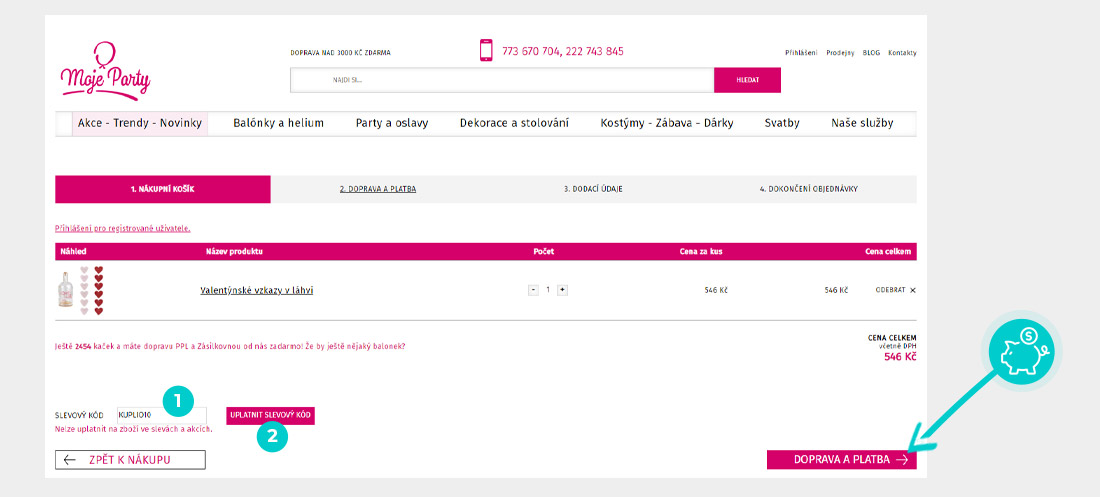
Task: Click the teal number 1 marker
Action: [x=177, y=402]
